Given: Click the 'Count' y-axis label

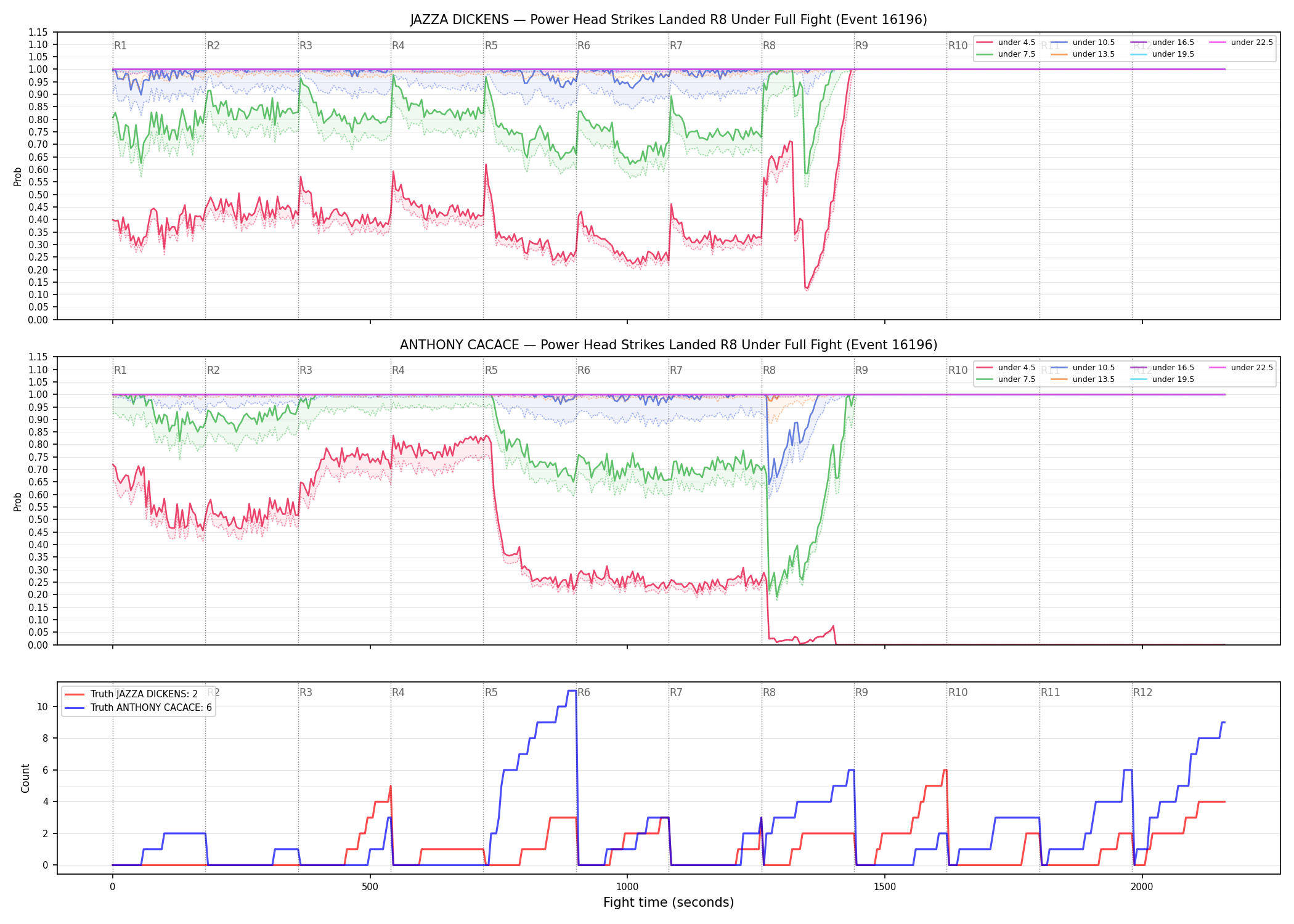Looking at the screenshot, I should point(25,778).
